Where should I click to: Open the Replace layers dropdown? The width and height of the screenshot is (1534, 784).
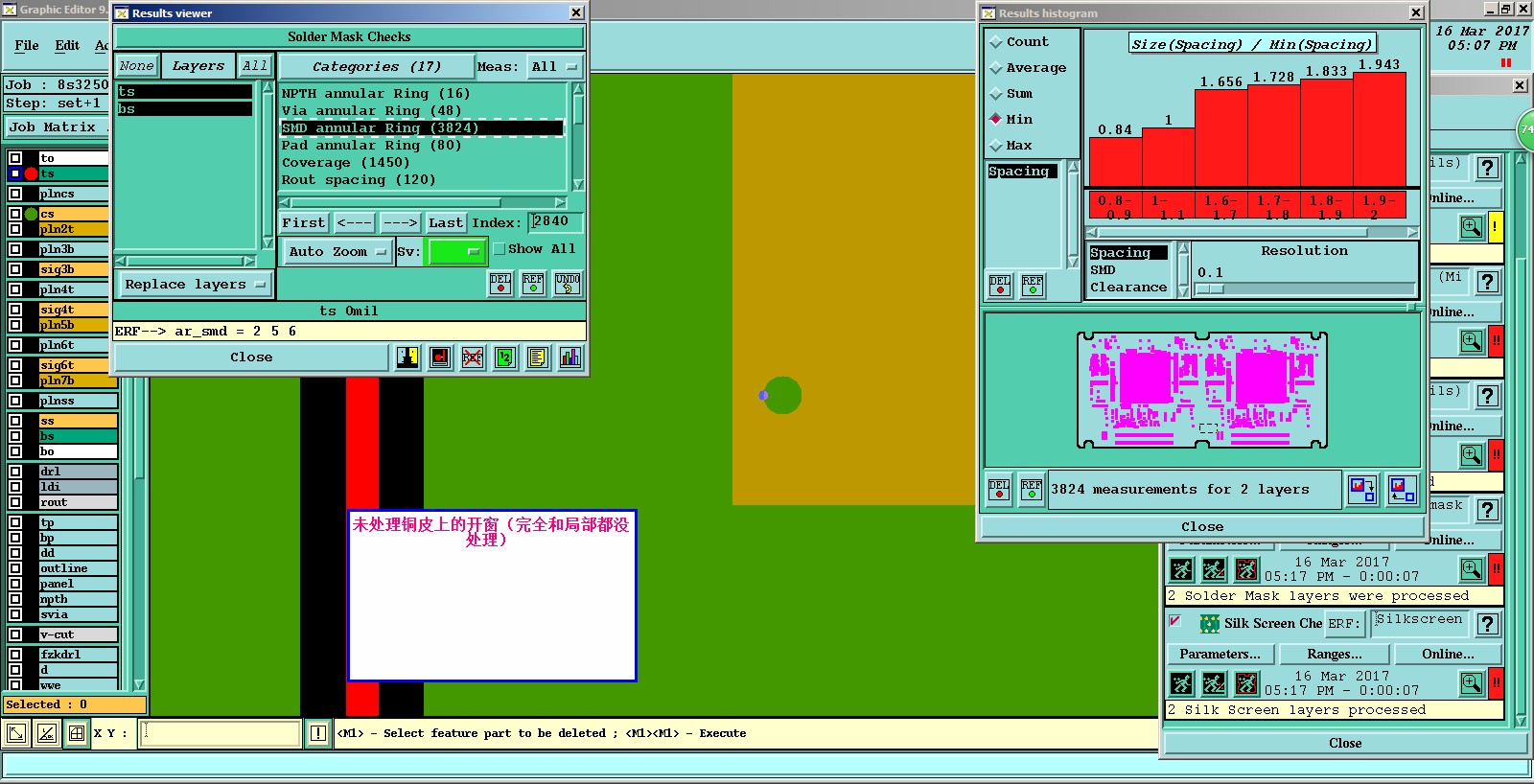(x=195, y=285)
